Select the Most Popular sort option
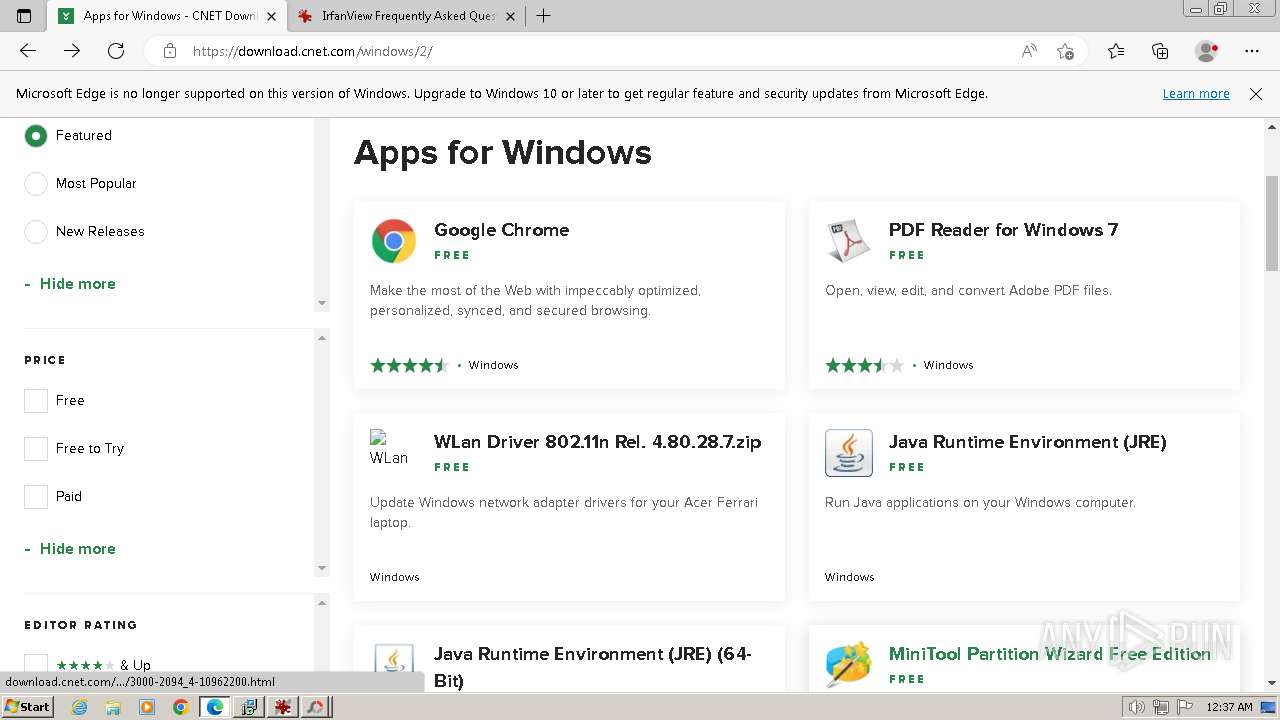Viewport: 1280px width, 720px height. (36, 183)
